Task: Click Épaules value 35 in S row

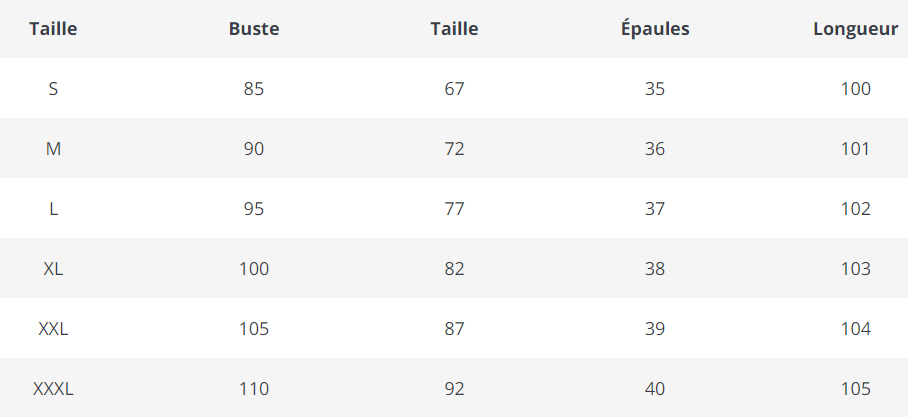Action: 655,89
